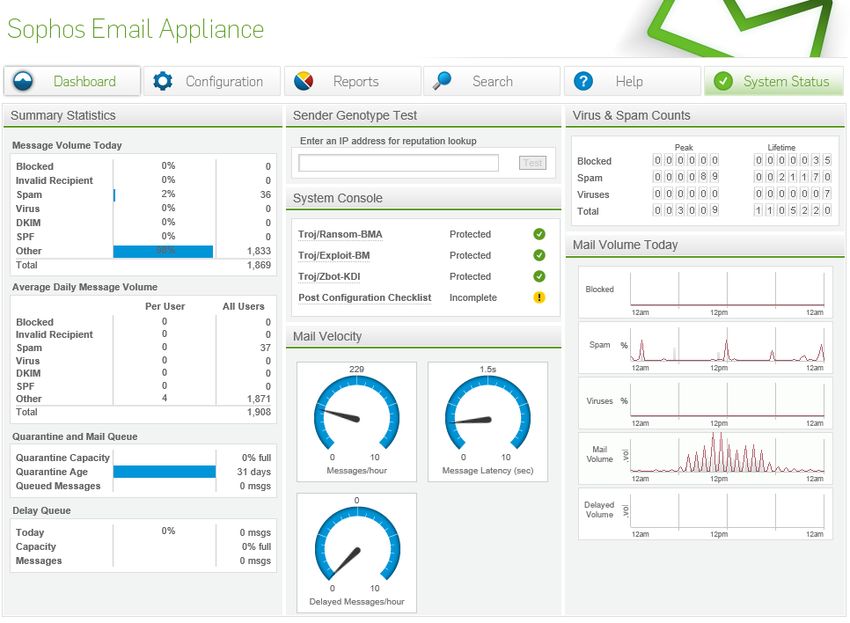
Task: Click the Quarantine Capacity row label
Action: coord(62,458)
